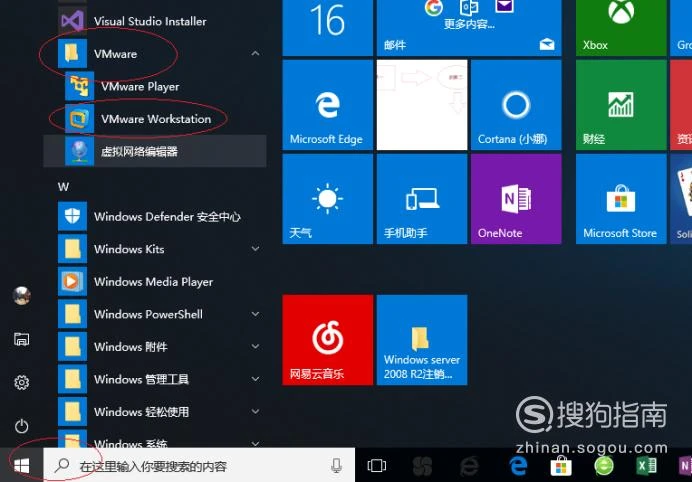Open the Microsoft Store tile
Screen dimensions: 692x482
click(621, 199)
